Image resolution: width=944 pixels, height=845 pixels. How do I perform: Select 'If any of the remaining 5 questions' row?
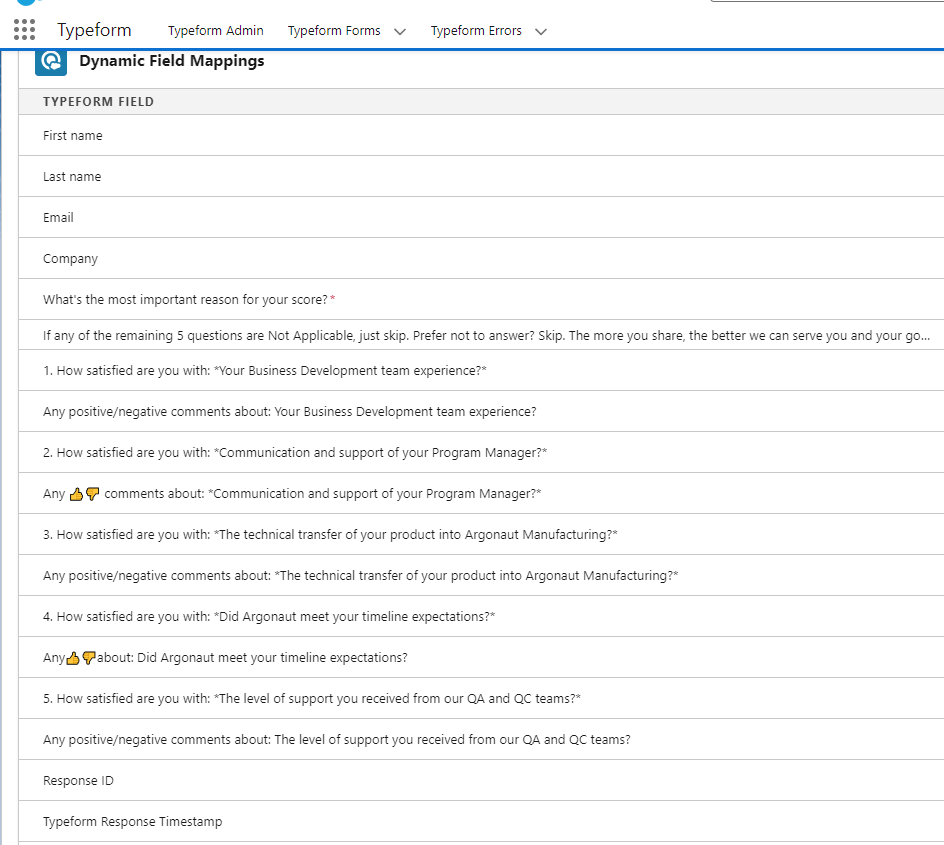pyautogui.click(x=481, y=335)
